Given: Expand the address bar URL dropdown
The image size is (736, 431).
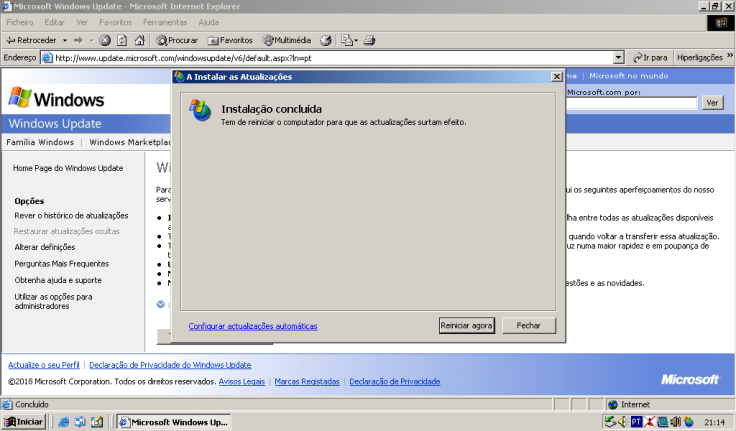Looking at the screenshot, I should 619,58.
